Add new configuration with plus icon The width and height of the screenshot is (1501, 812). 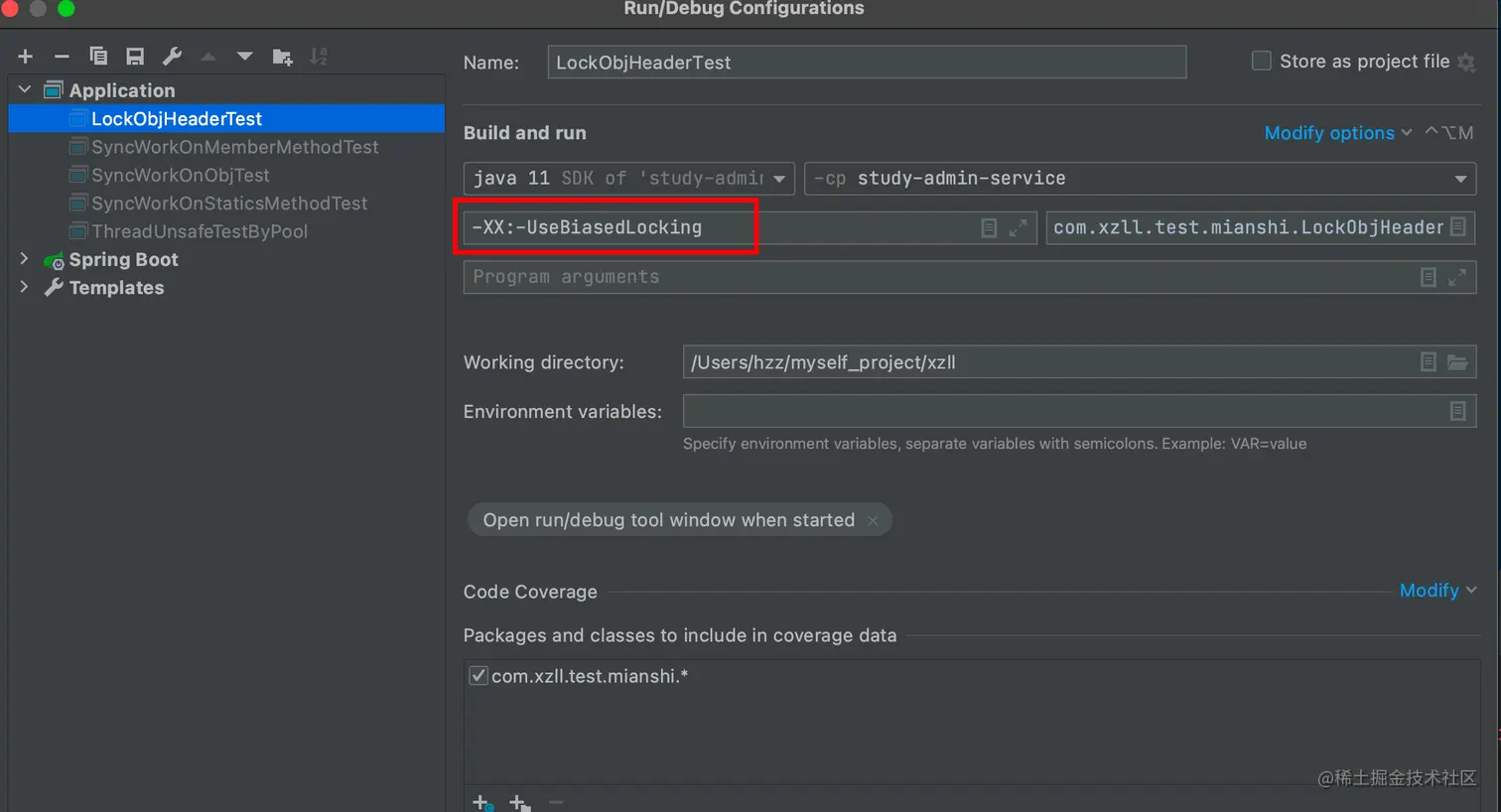click(26, 57)
